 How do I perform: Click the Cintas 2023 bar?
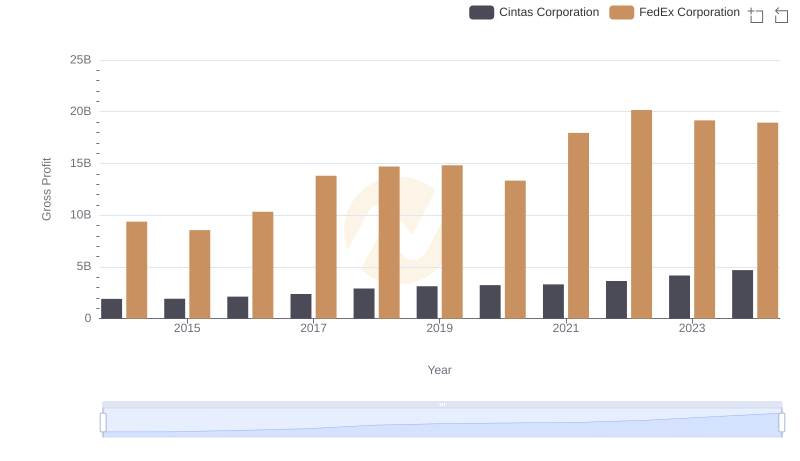pos(680,297)
